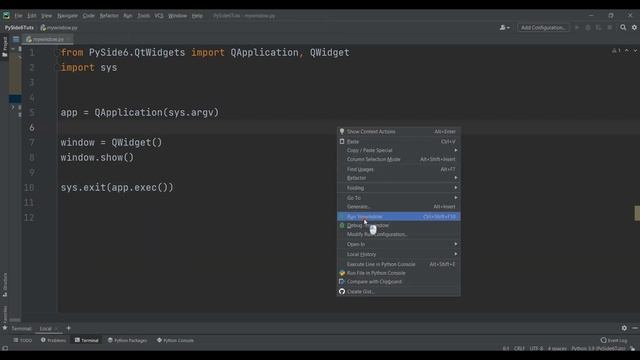
Task: Choose Modify Run Configuration...
Action: pyautogui.click(x=399, y=234)
